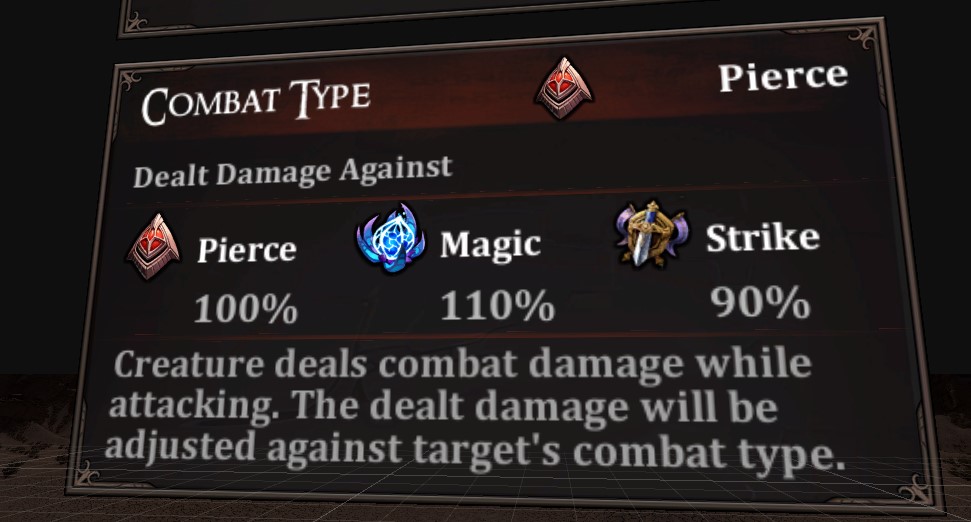The height and width of the screenshot is (522, 971).
Task: Select the Pierce label beside 100%
Action: coord(247,250)
